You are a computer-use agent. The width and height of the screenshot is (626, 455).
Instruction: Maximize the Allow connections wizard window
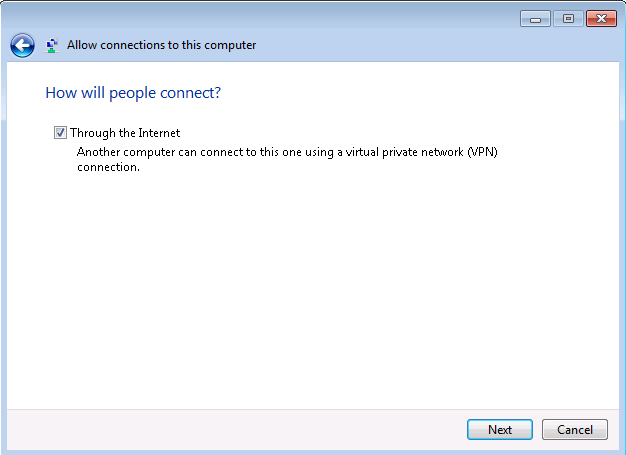click(x=567, y=19)
